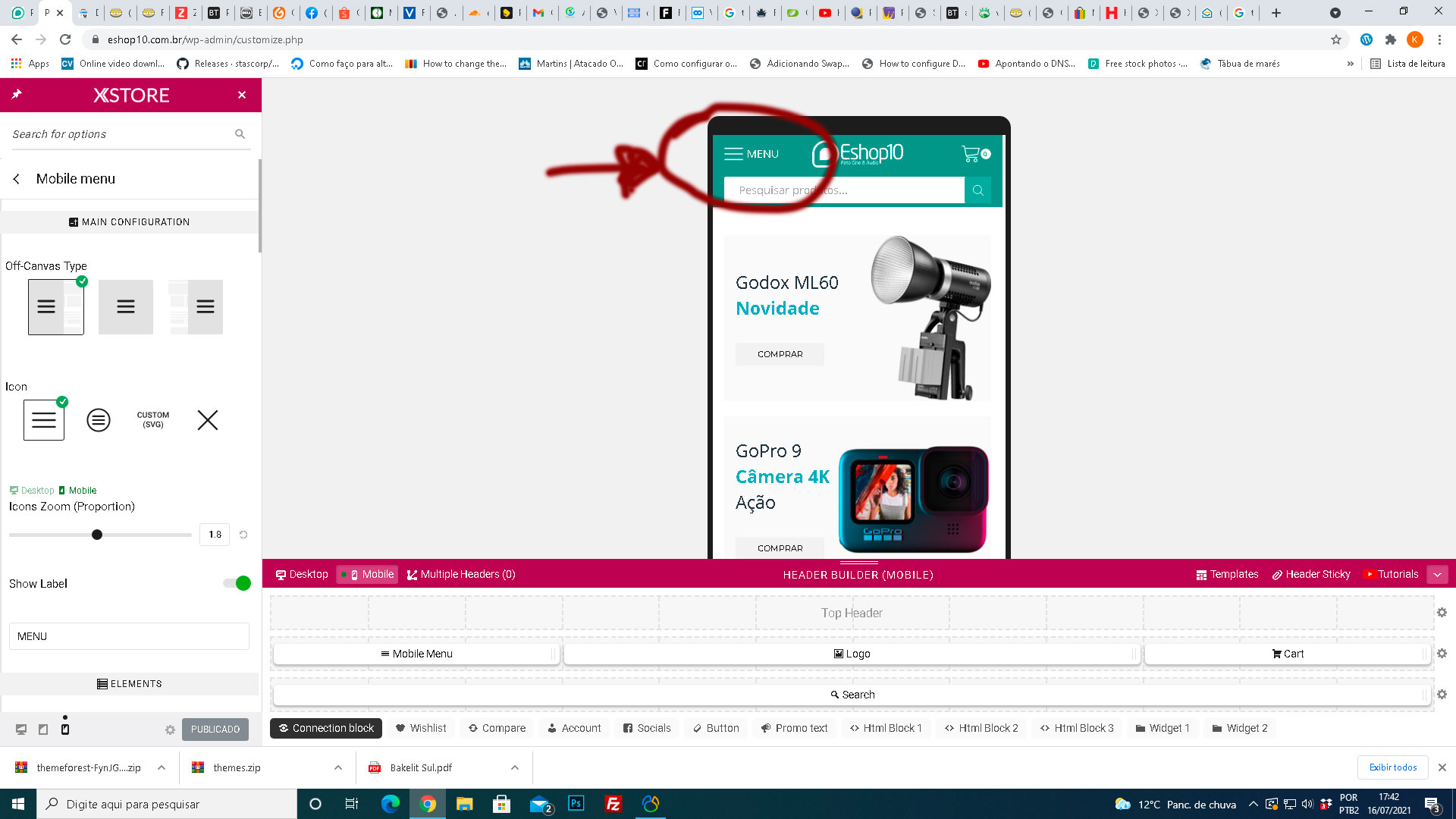Click the PUBLICADO button
Image resolution: width=1456 pixels, height=819 pixels.
click(215, 730)
